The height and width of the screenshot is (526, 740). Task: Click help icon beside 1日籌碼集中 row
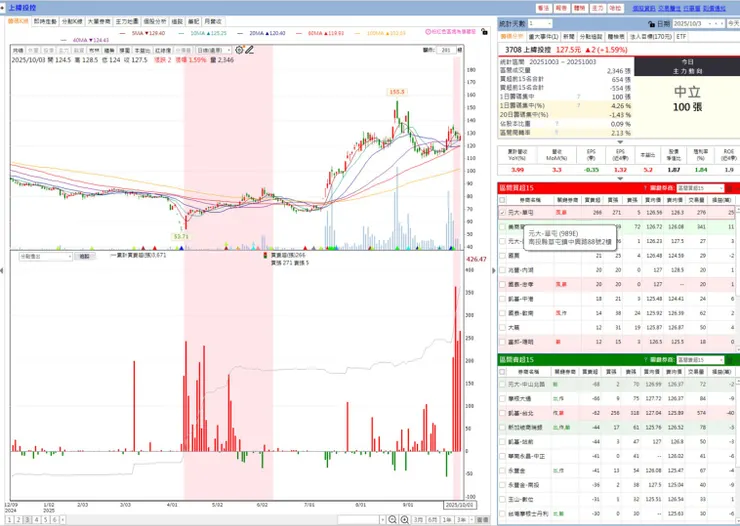(x=579, y=97)
